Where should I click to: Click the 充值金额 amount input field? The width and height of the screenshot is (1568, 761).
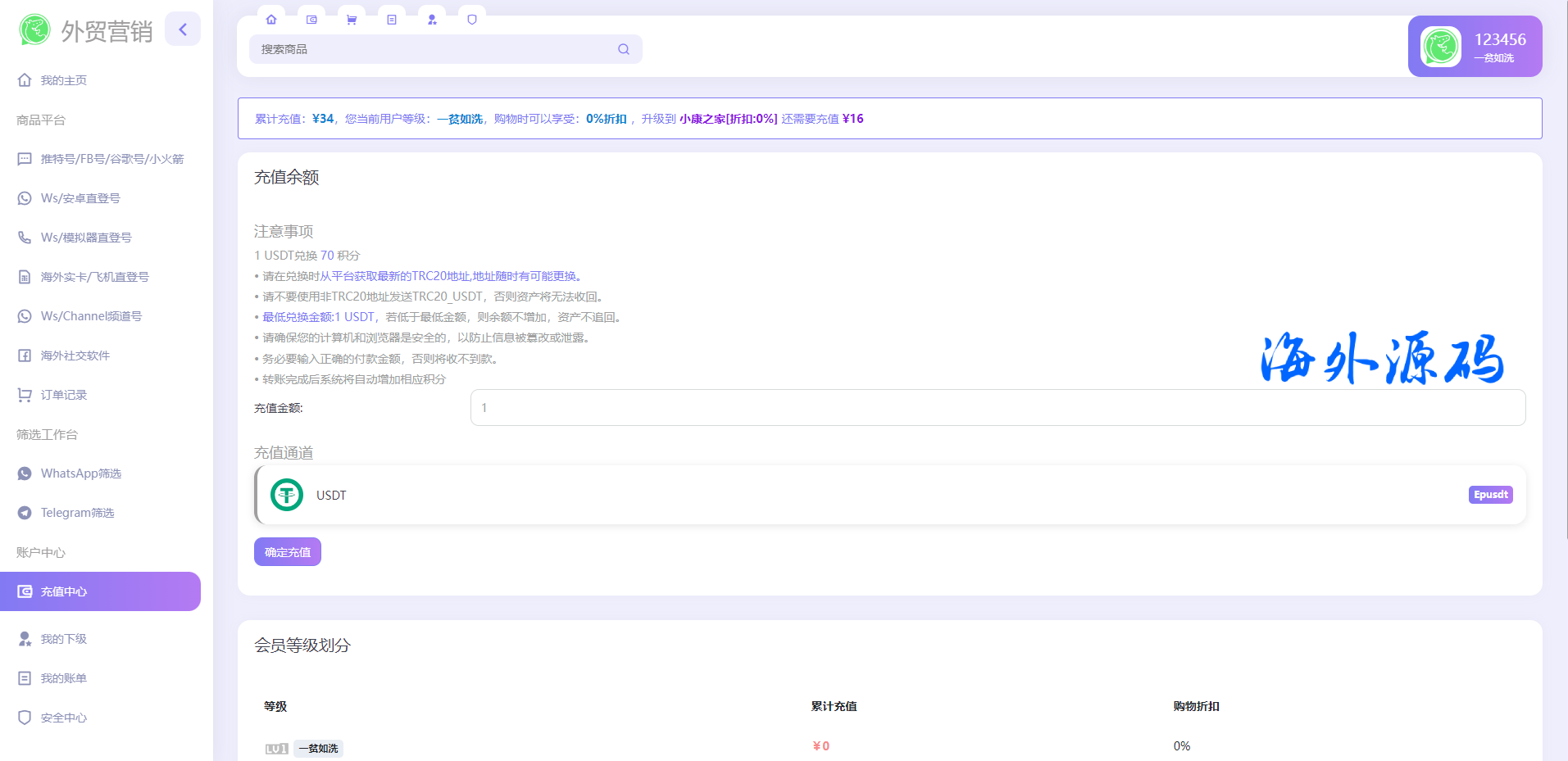(998, 408)
